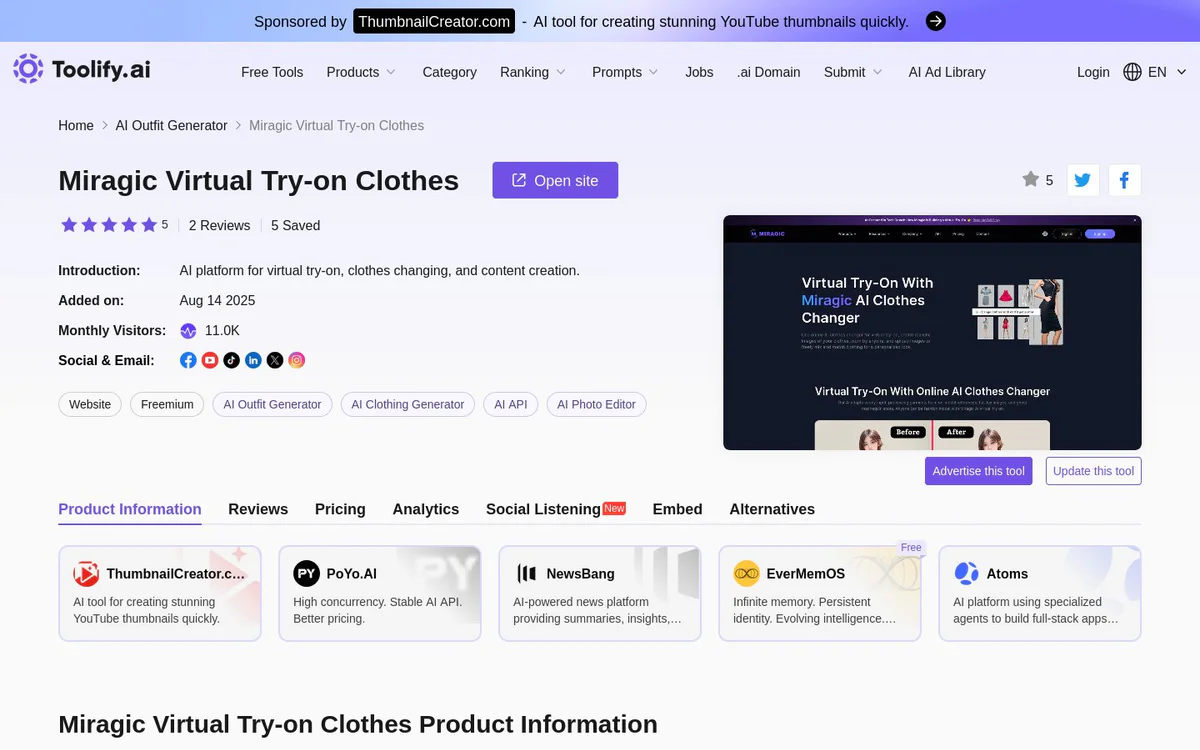Go to Home breadcrumb
Screen dimensions: 1200x750
coord(76,125)
